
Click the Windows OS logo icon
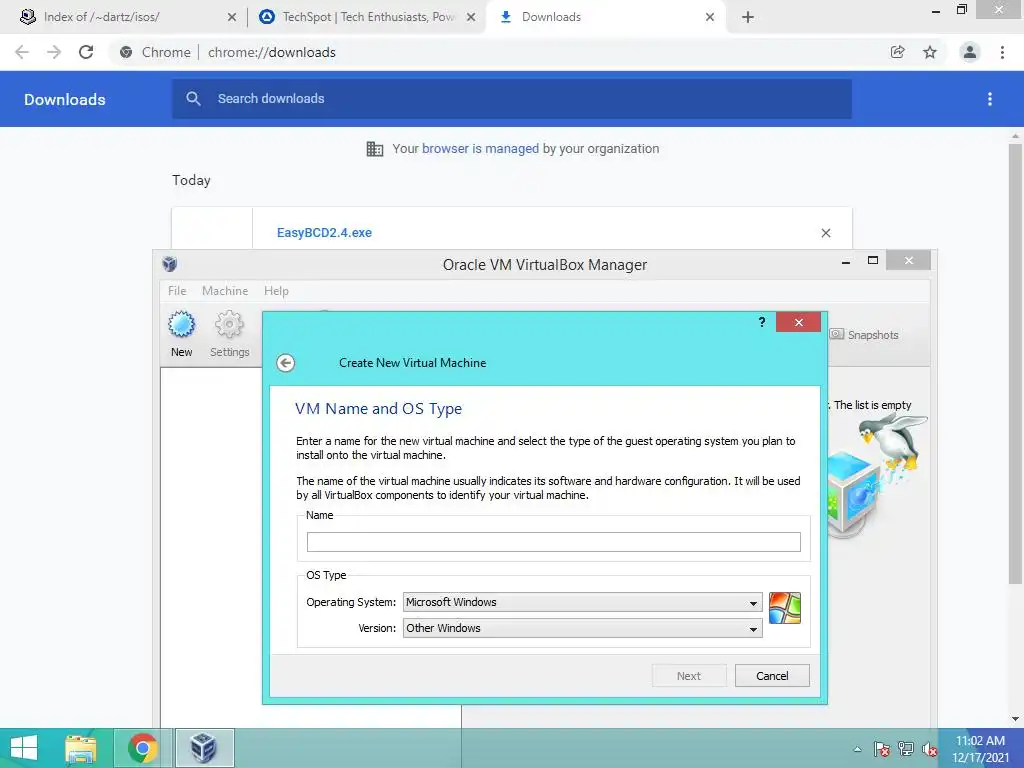click(784, 608)
